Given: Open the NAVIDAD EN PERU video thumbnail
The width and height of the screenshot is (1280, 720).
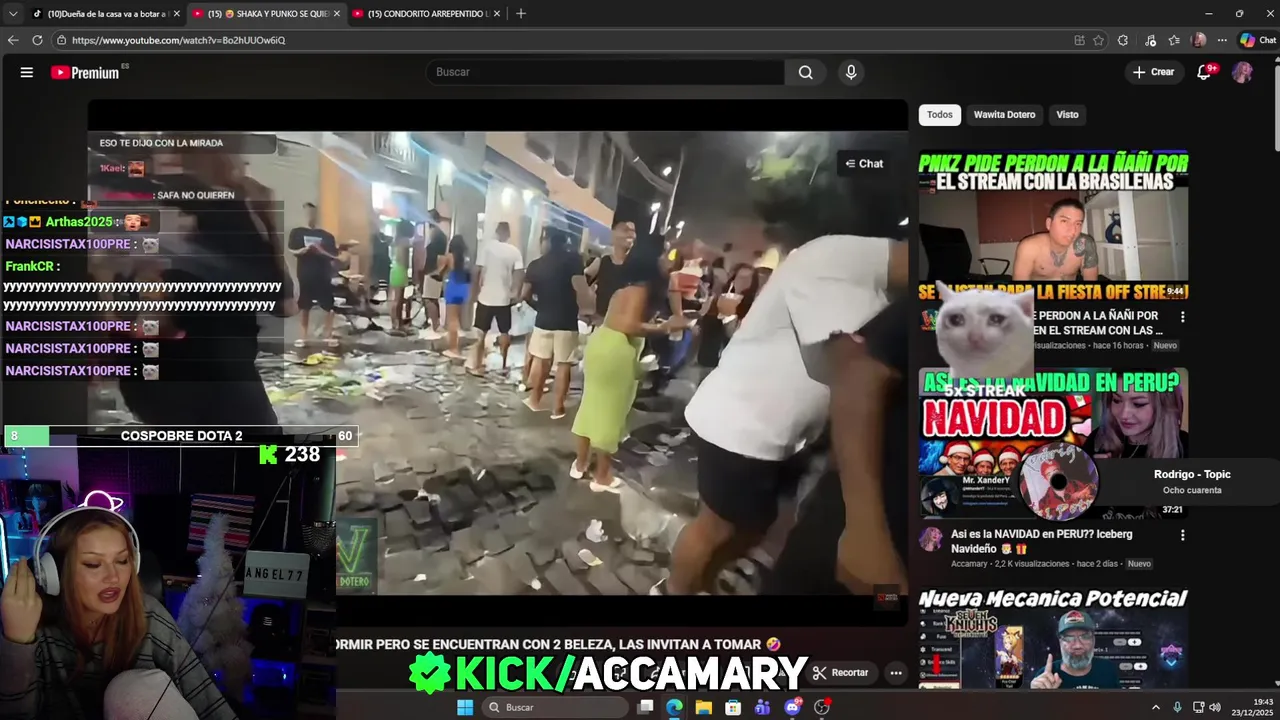Looking at the screenshot, I should click(1053, 444).
